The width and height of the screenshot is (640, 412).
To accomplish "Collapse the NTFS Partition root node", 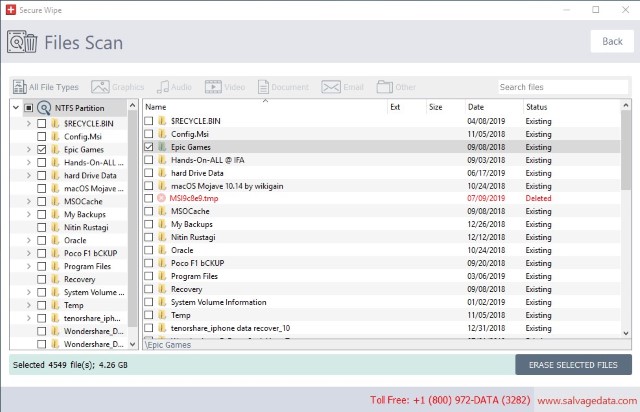I will coord(17,107).
